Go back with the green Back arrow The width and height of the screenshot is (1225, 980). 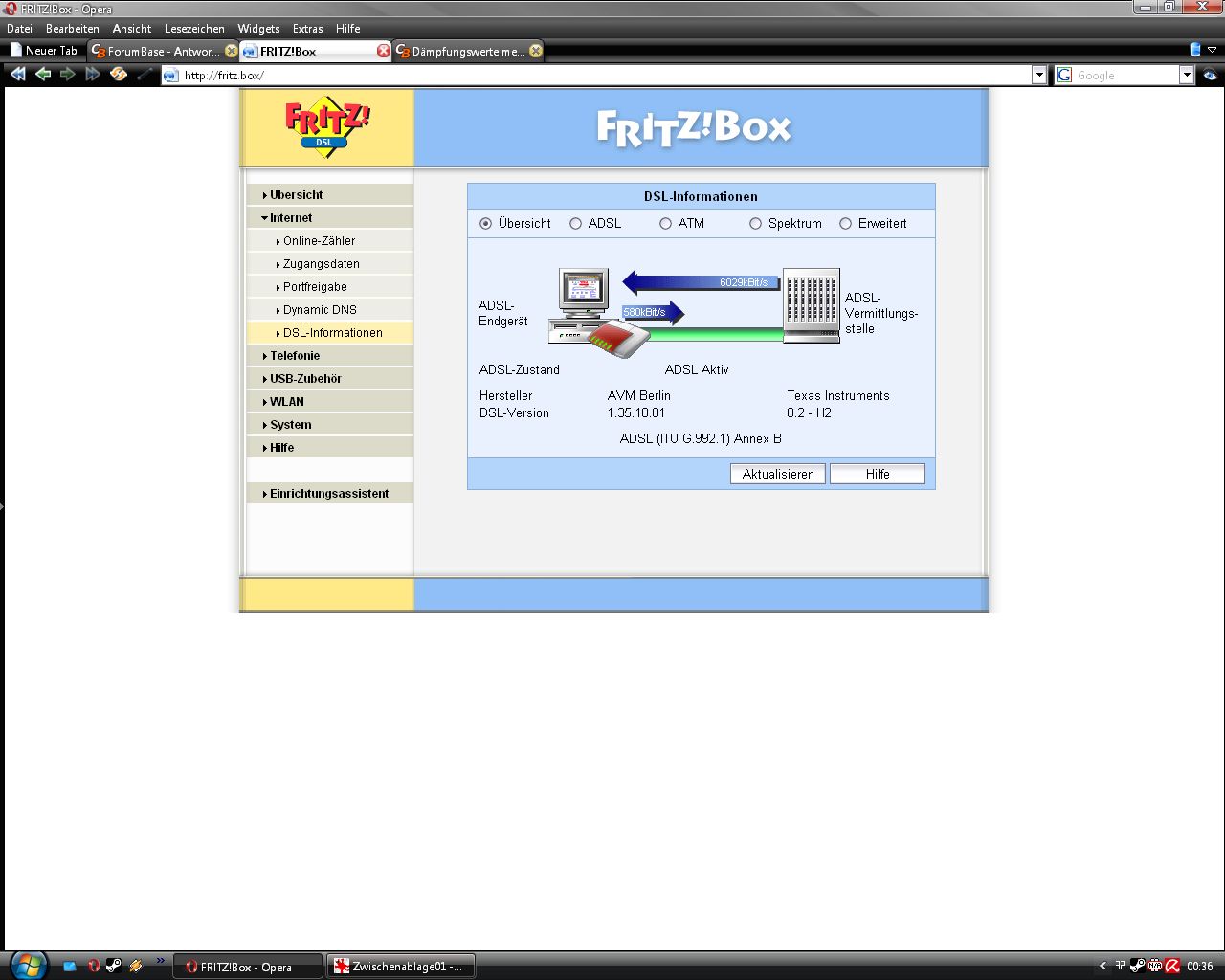coord(43,74)
